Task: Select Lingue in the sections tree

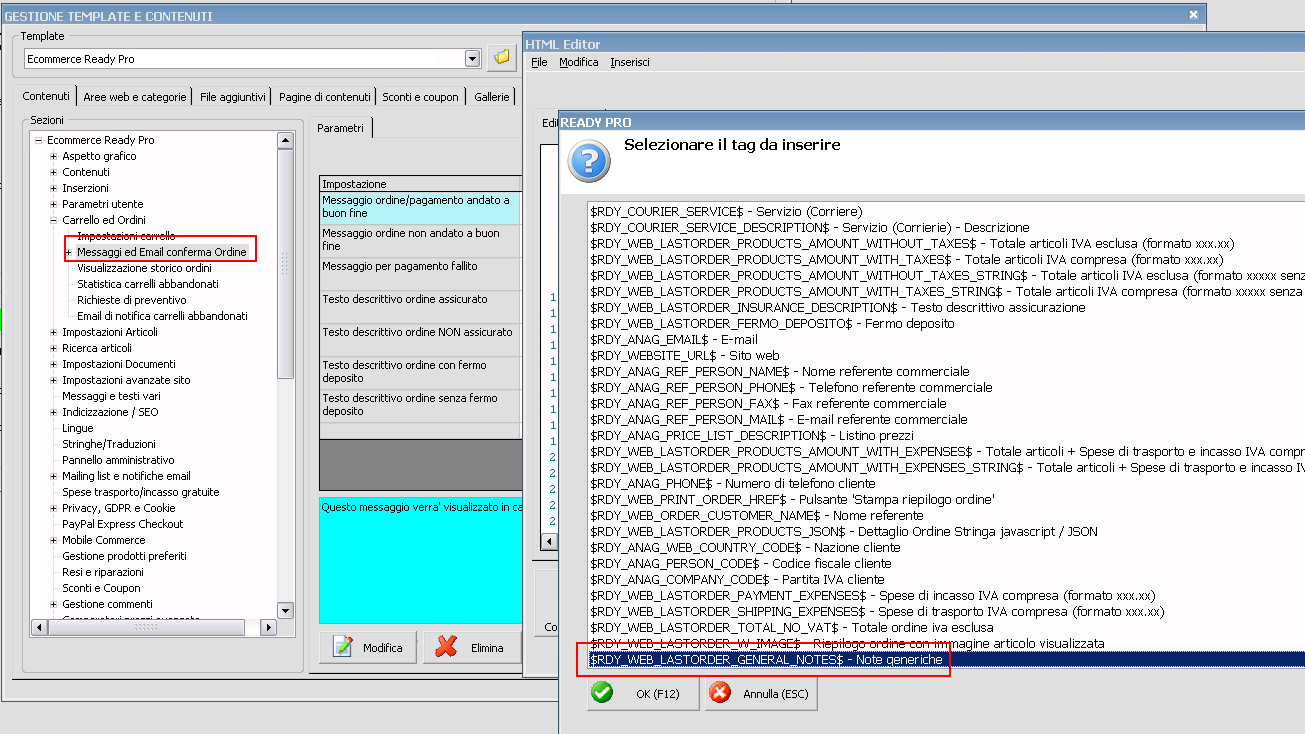Action: 78,428
